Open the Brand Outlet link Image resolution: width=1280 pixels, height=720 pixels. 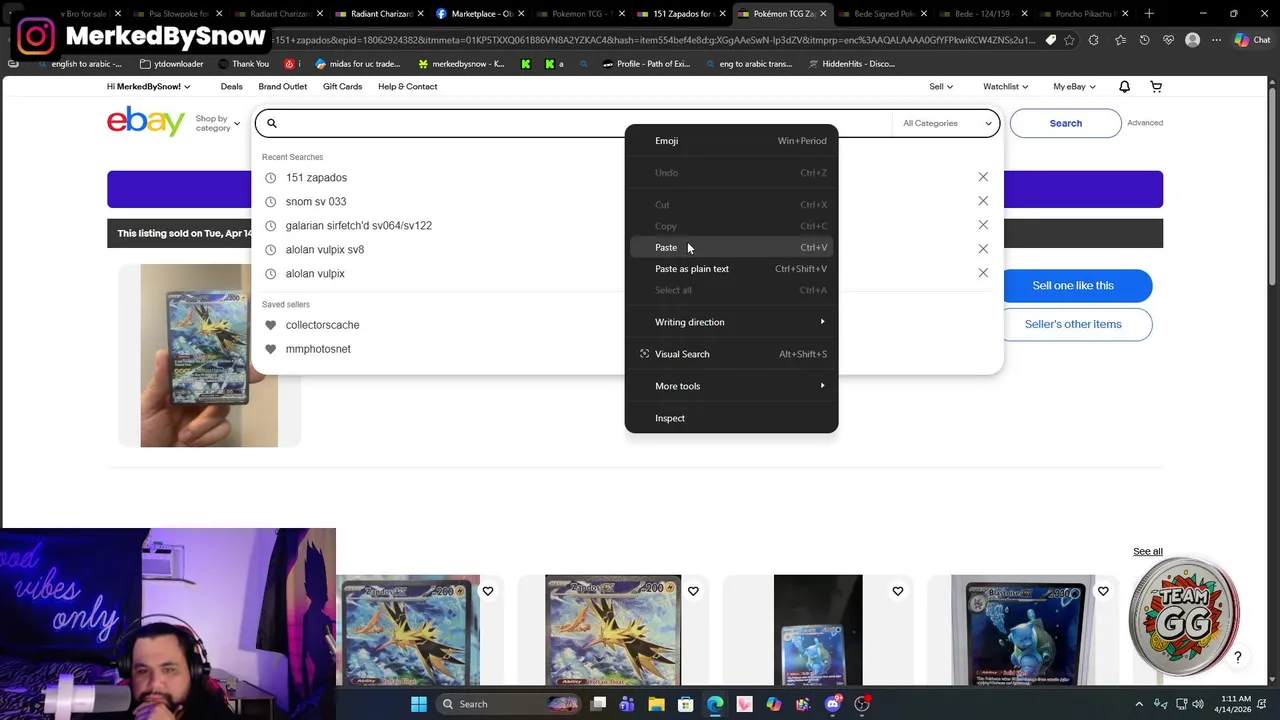tap(283, 87)
